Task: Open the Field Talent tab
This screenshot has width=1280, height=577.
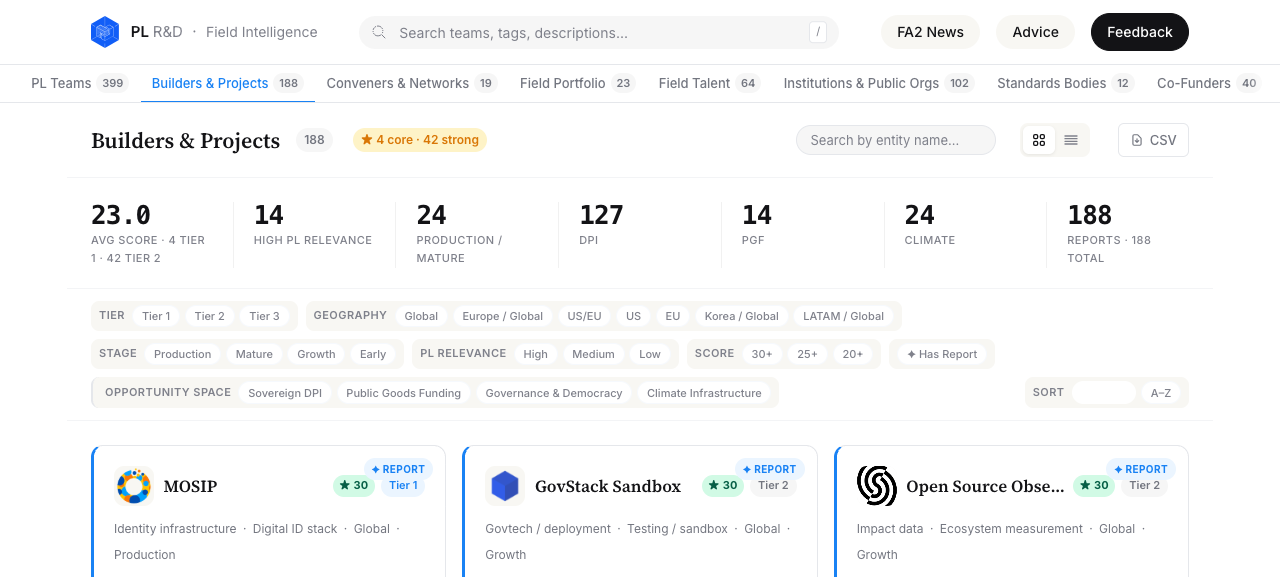Action: coord(709,83)
